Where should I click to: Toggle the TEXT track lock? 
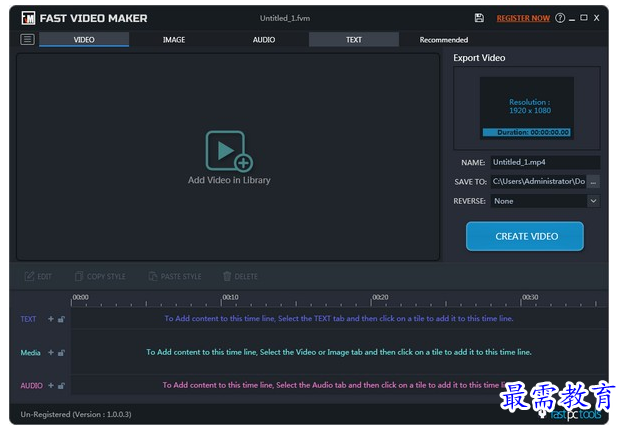pos(61,319)
